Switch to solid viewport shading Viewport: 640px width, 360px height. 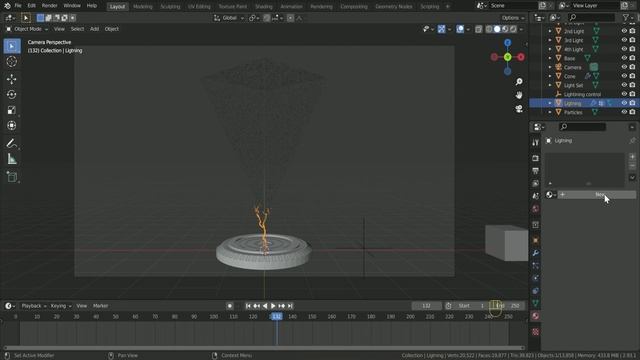click(x=497, y=29)
